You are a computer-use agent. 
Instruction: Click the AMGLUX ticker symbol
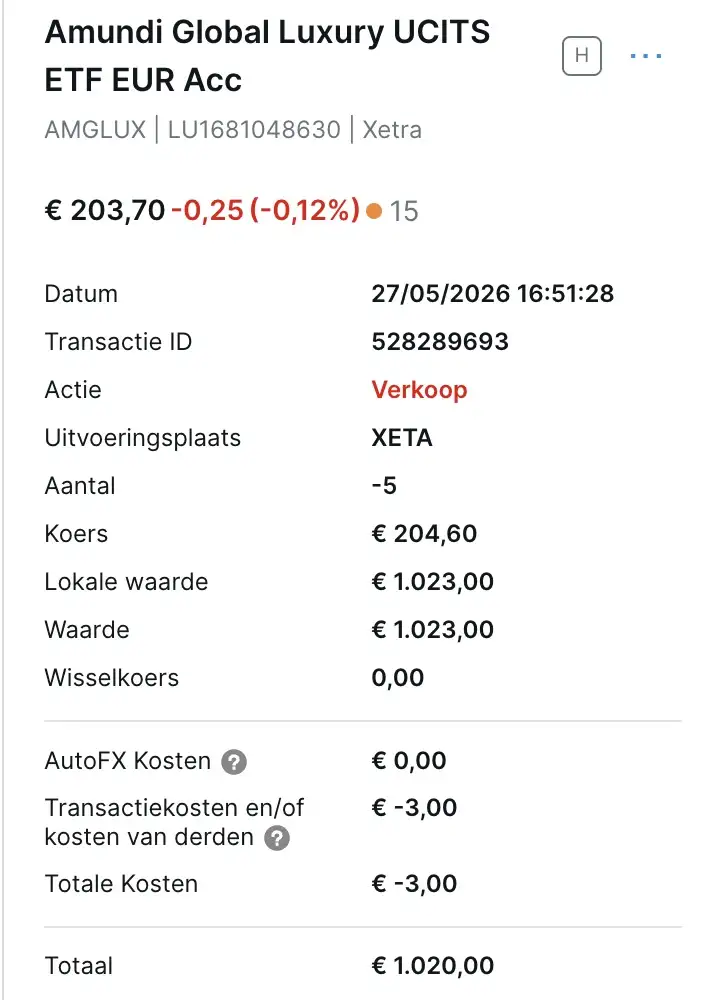[96, 129]
